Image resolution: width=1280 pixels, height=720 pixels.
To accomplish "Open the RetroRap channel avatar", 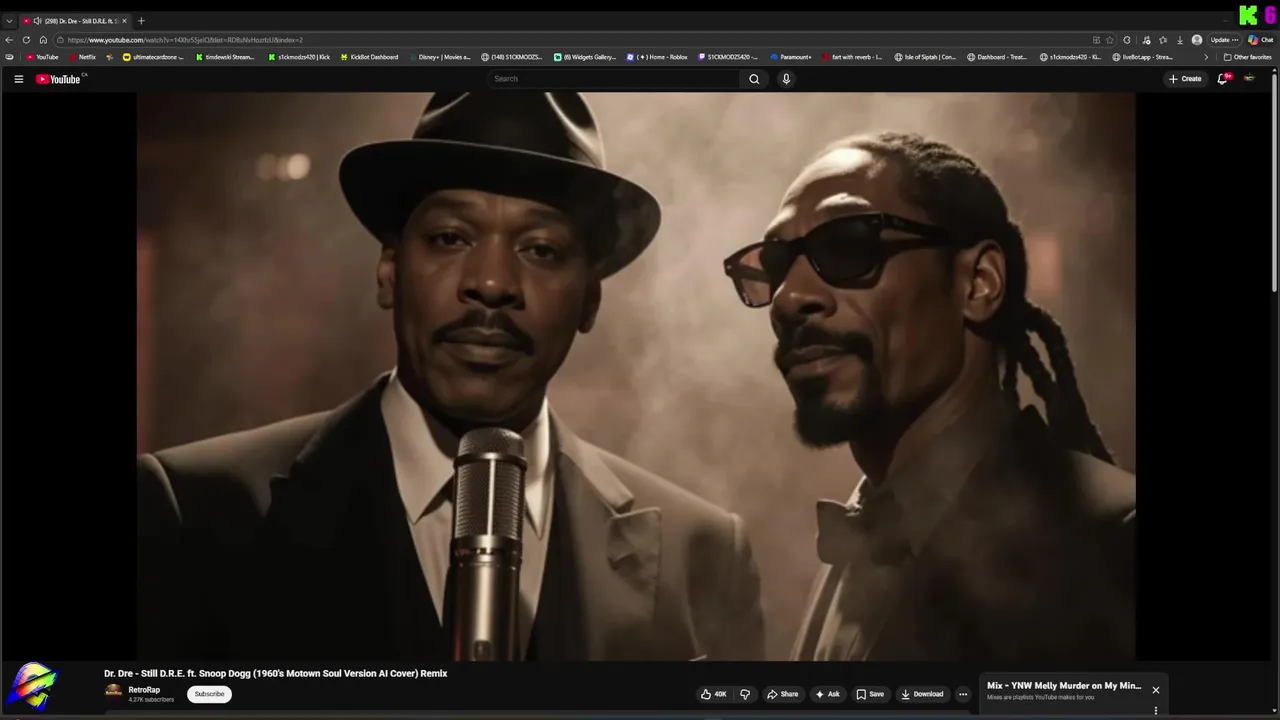I will [x=113, y=691].
